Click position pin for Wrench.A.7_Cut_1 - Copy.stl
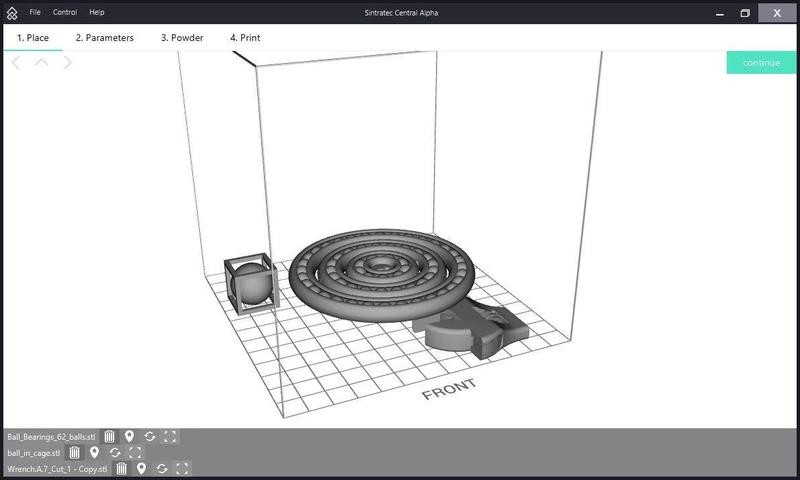The height and width of the screenshot is (480, 800). [142, 468]
